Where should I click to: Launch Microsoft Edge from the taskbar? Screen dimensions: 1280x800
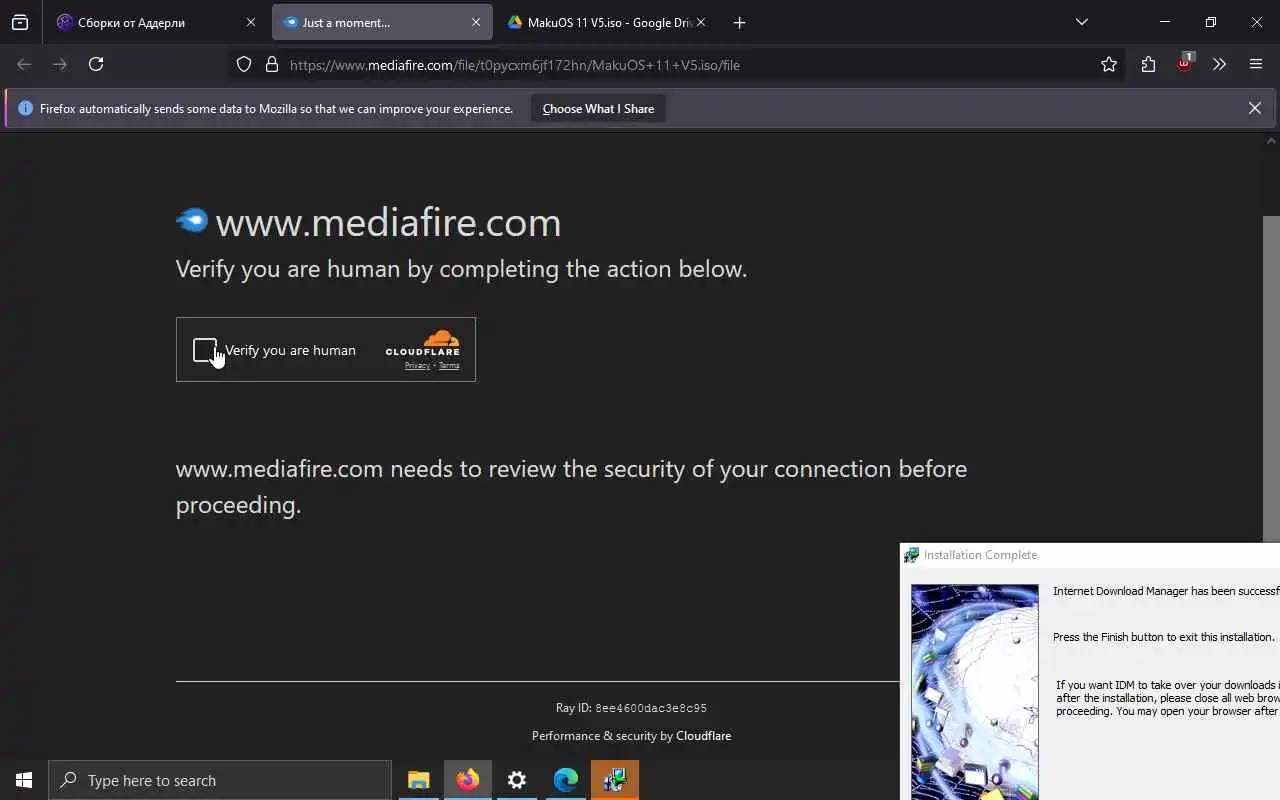pos(565,780)
